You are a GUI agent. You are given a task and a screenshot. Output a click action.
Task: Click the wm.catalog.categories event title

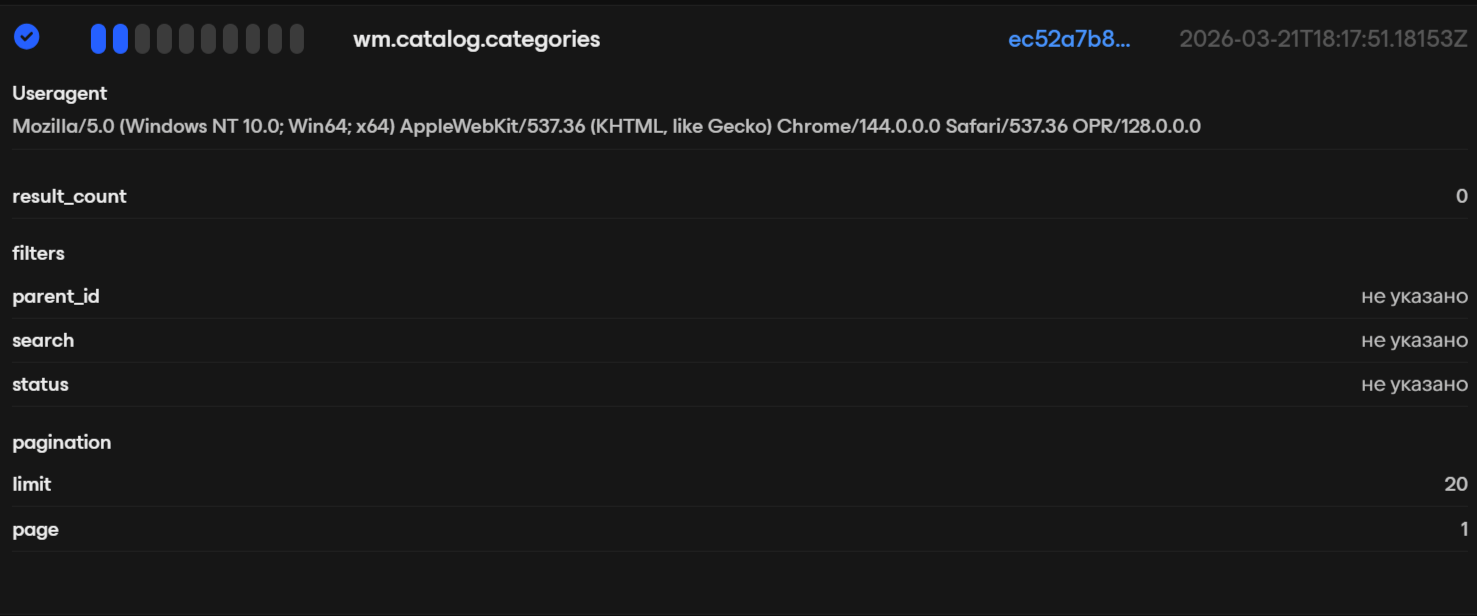(x=476, y=39)
